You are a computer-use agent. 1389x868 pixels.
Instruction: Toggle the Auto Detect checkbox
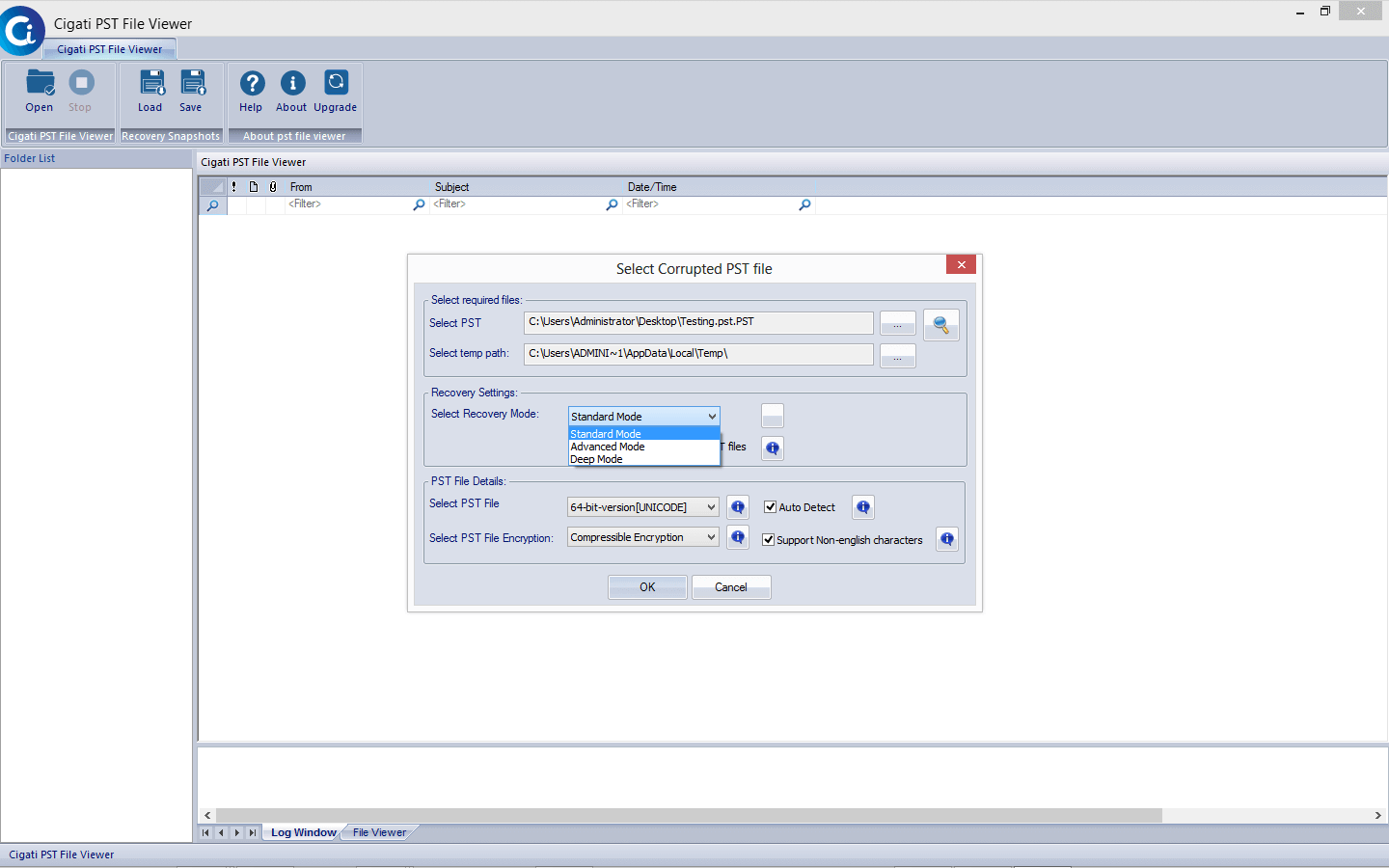(771, 507)
